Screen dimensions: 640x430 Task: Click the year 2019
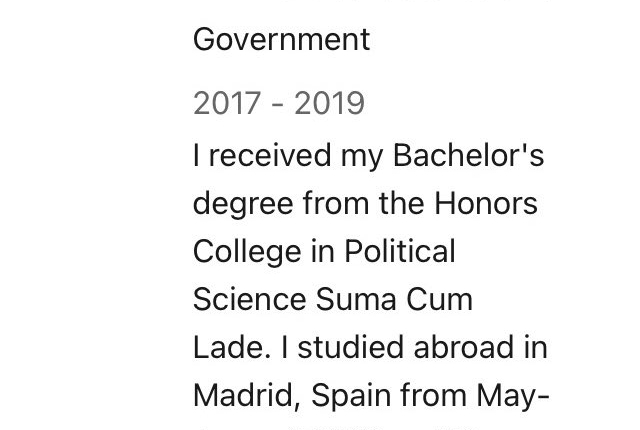[329, 103]
